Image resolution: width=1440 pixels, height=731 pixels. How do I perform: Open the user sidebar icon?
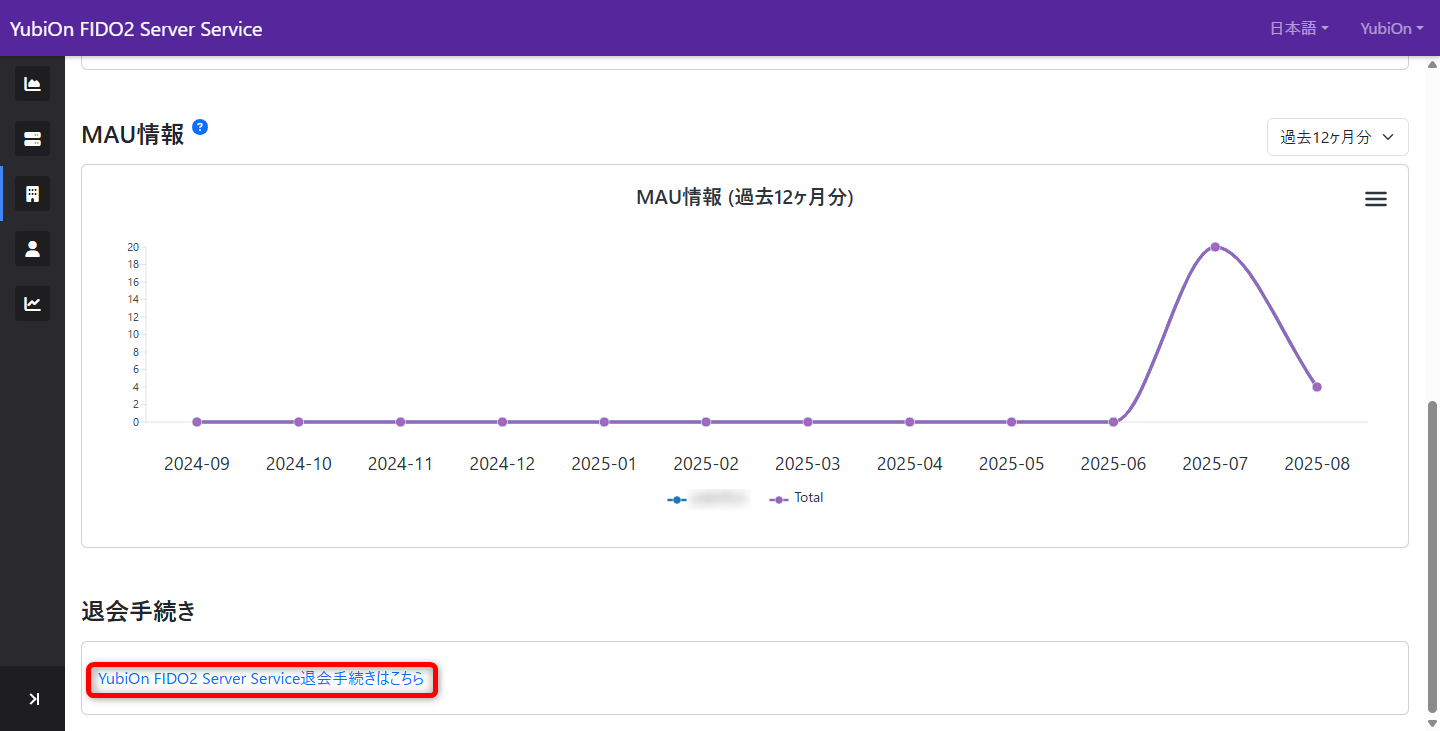pos(32,249)
